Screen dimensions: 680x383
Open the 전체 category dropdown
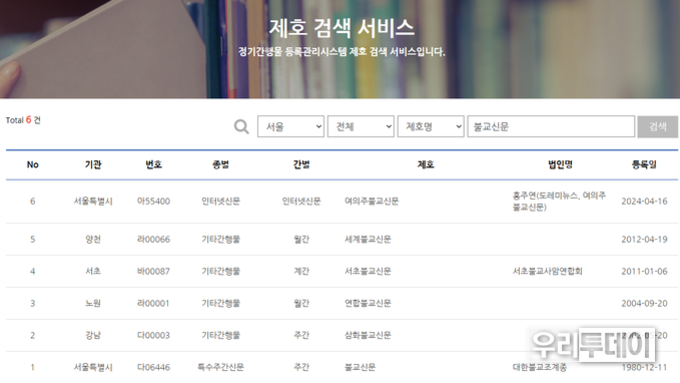[x=361, y=126]
